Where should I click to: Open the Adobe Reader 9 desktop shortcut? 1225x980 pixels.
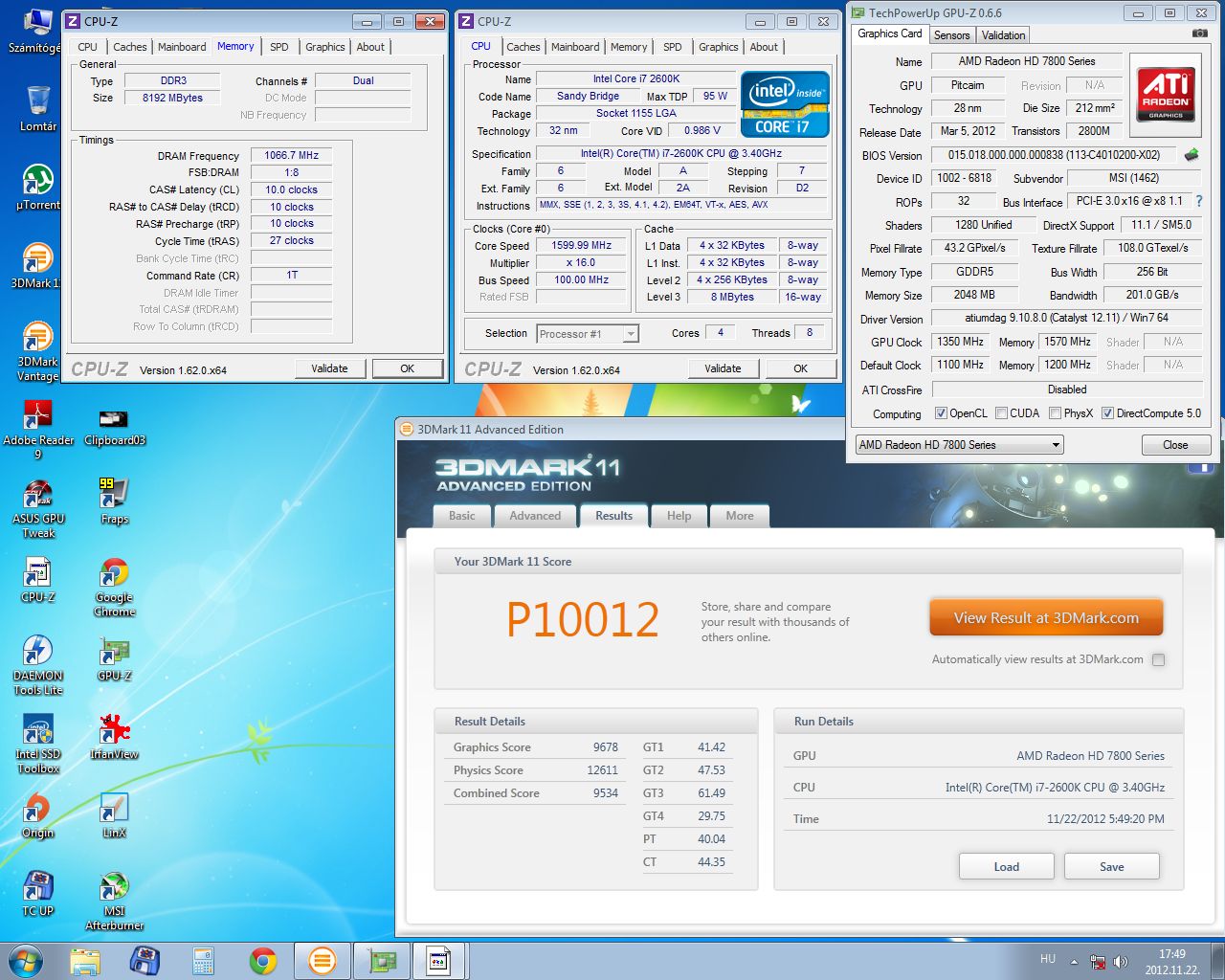tap(38, 429)
